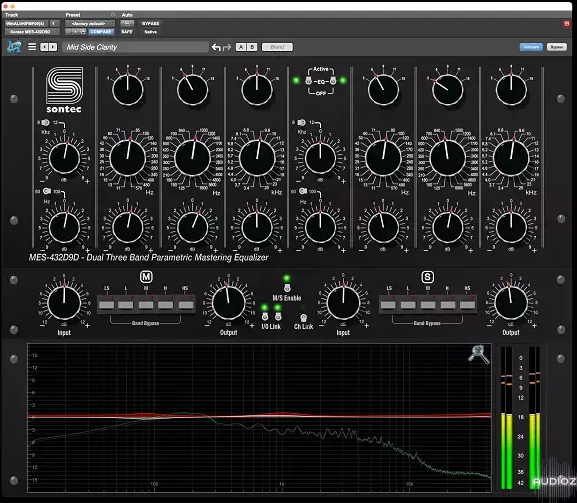Click the red icon at top right
This screenshot has width=577, height=503.
pos(567,24)
